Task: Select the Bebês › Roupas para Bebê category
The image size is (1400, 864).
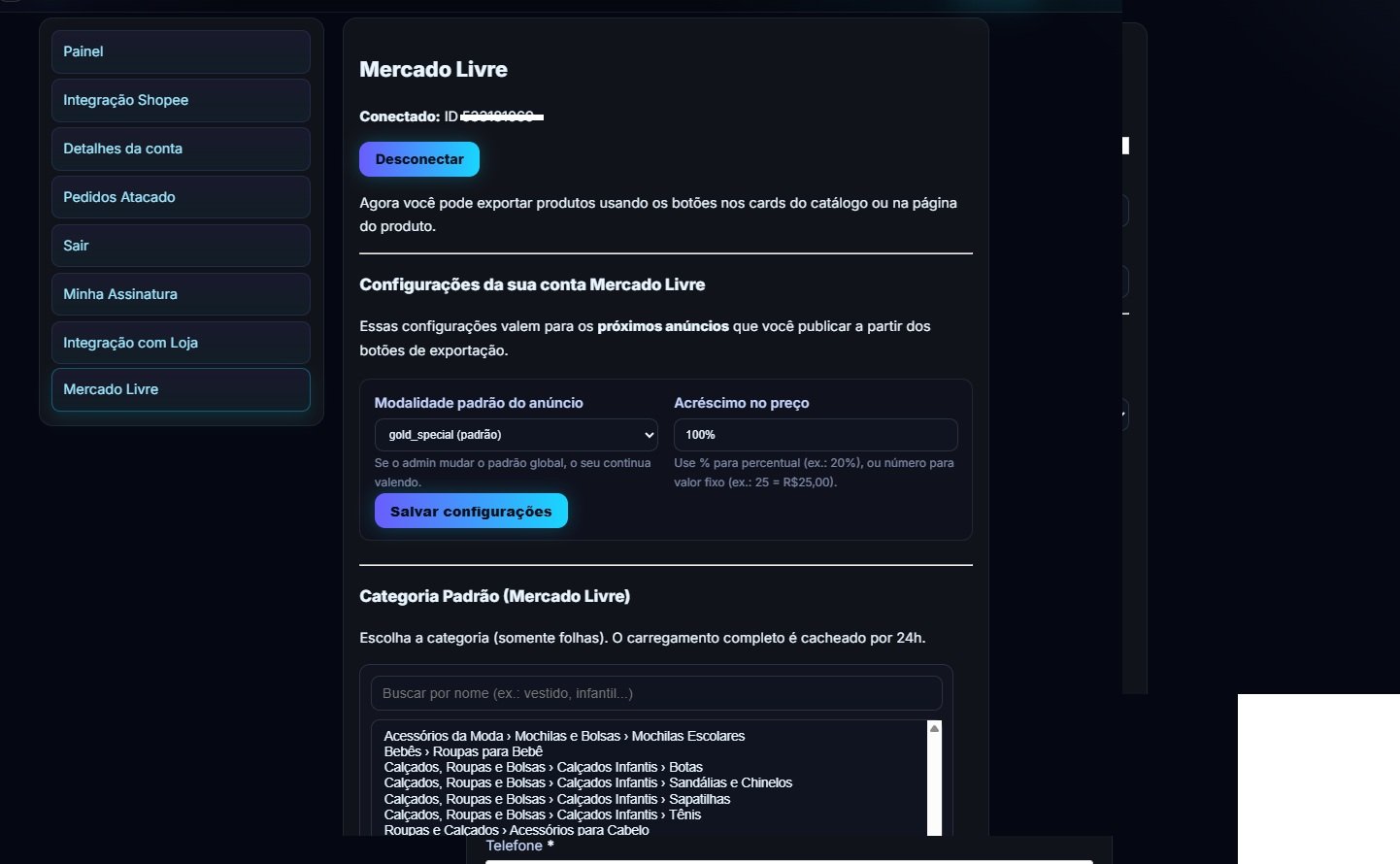Action: [464, 751]
